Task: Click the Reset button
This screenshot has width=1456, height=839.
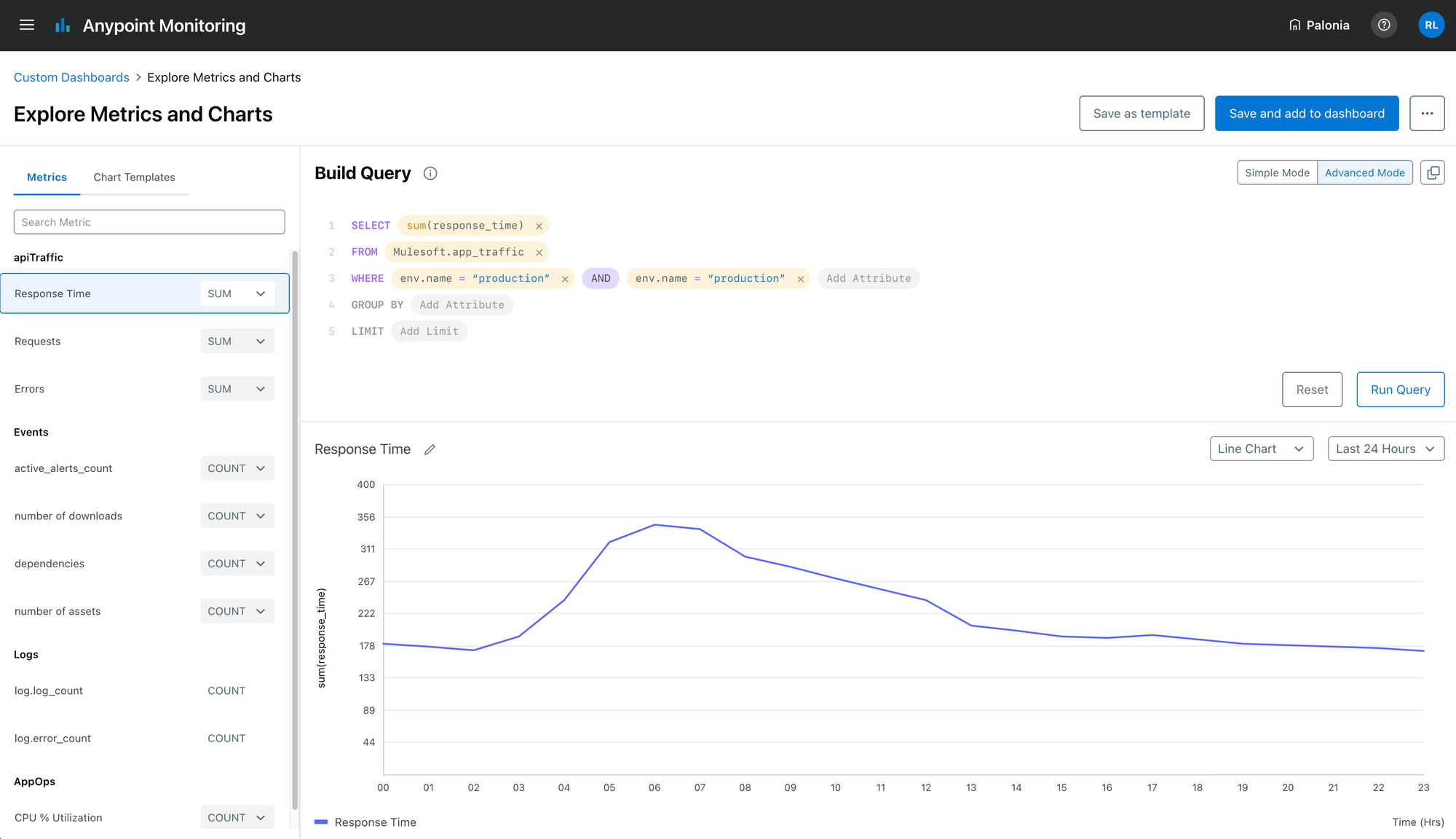Action: (1312, 390)
